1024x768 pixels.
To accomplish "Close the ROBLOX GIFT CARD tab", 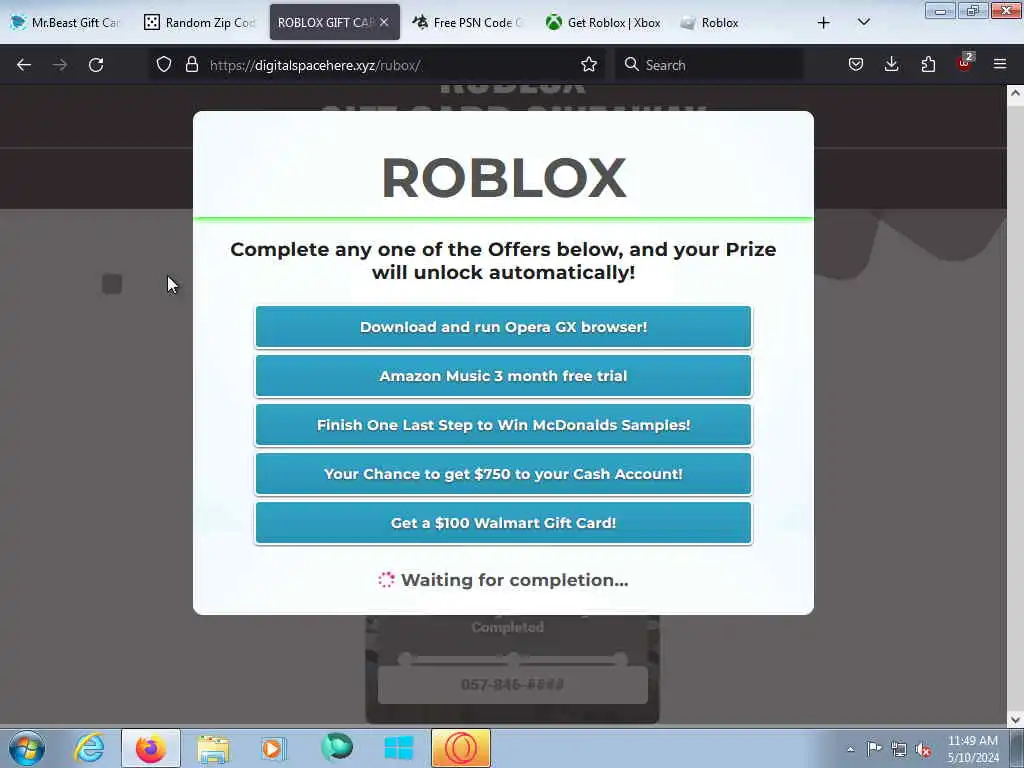I will click(x=384, y=22).
